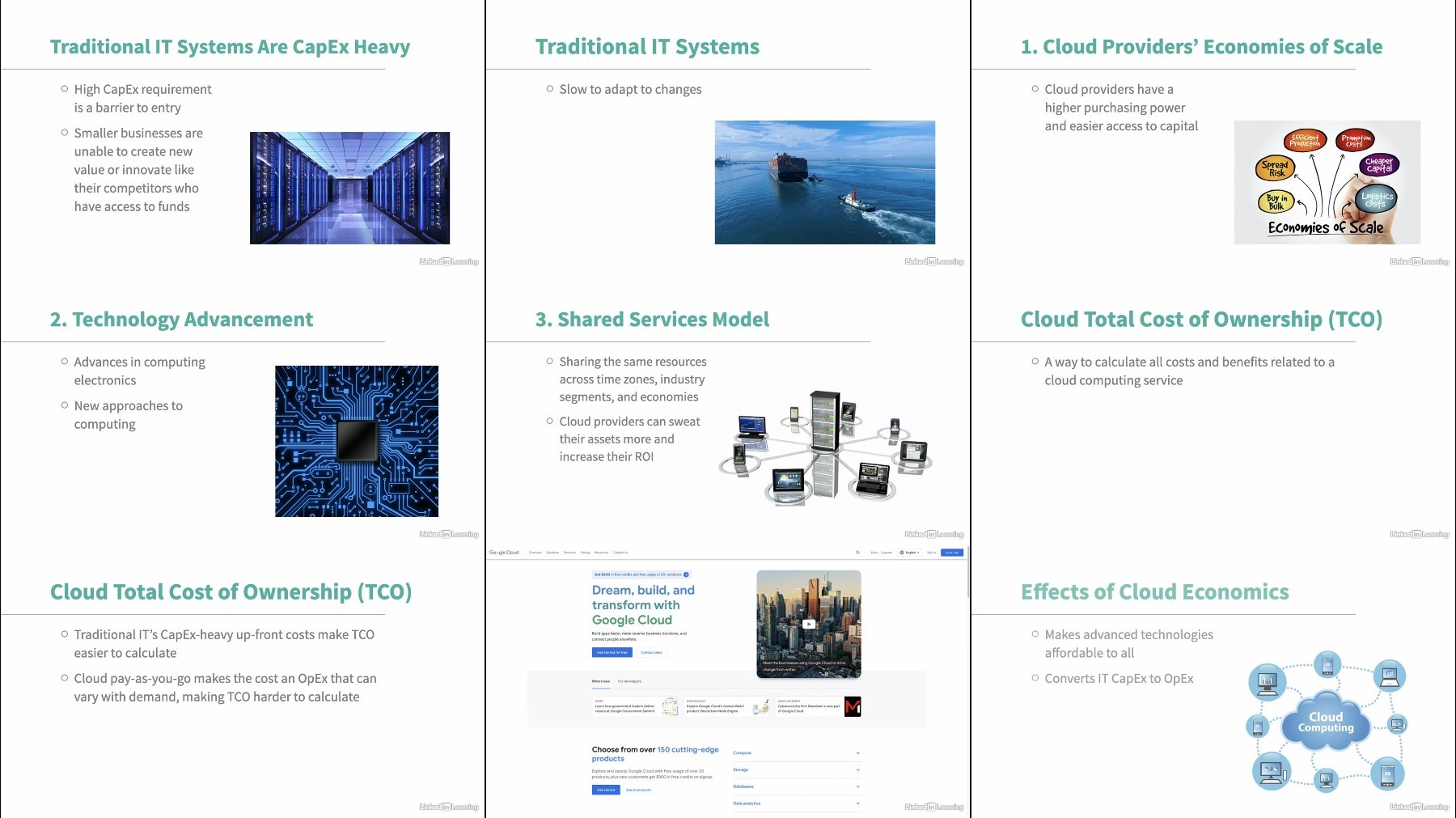Expand the Data analytics product category
Viewport: 1456px width, 818px height.
[x=796, y=803]
